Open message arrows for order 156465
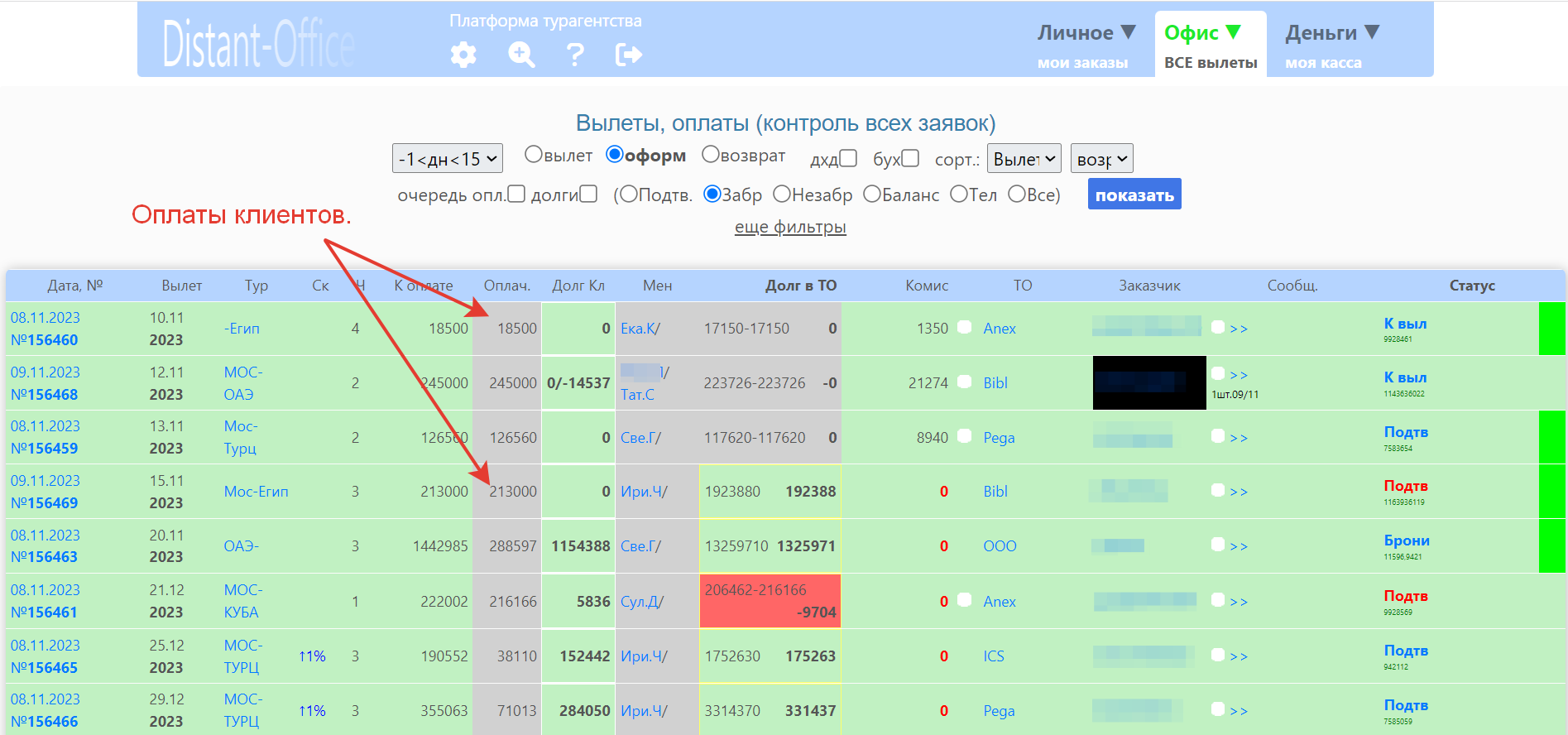 point(1239,656)
